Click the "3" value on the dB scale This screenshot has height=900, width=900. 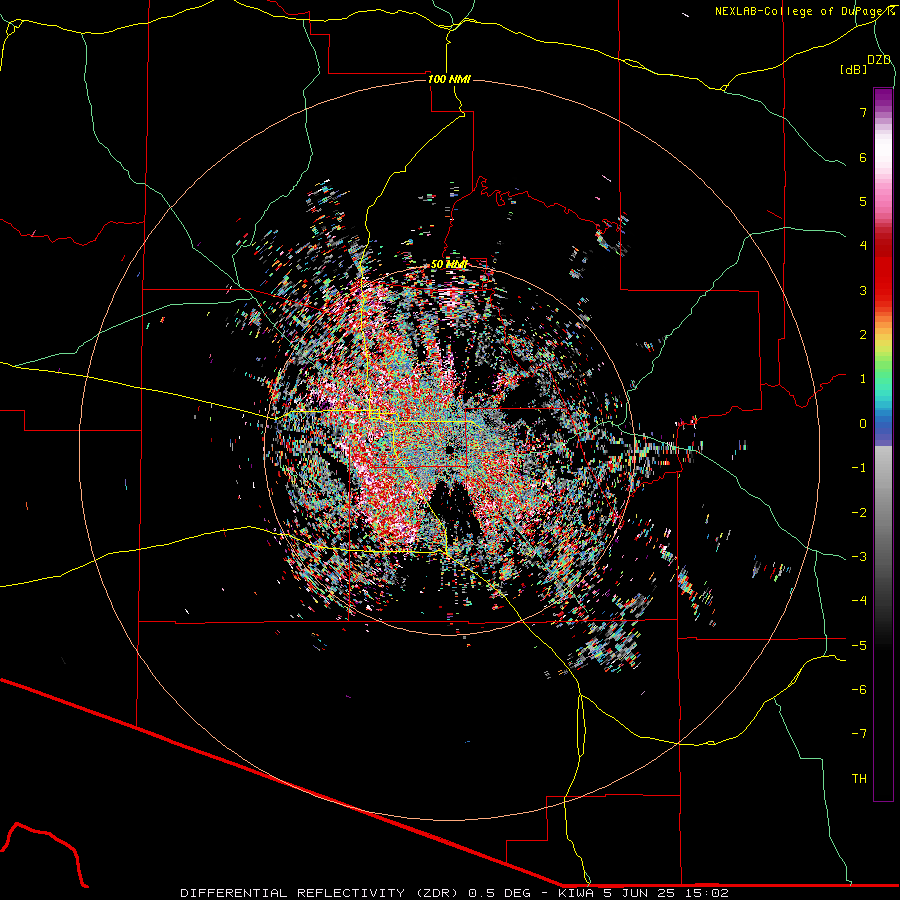point(863,290)
